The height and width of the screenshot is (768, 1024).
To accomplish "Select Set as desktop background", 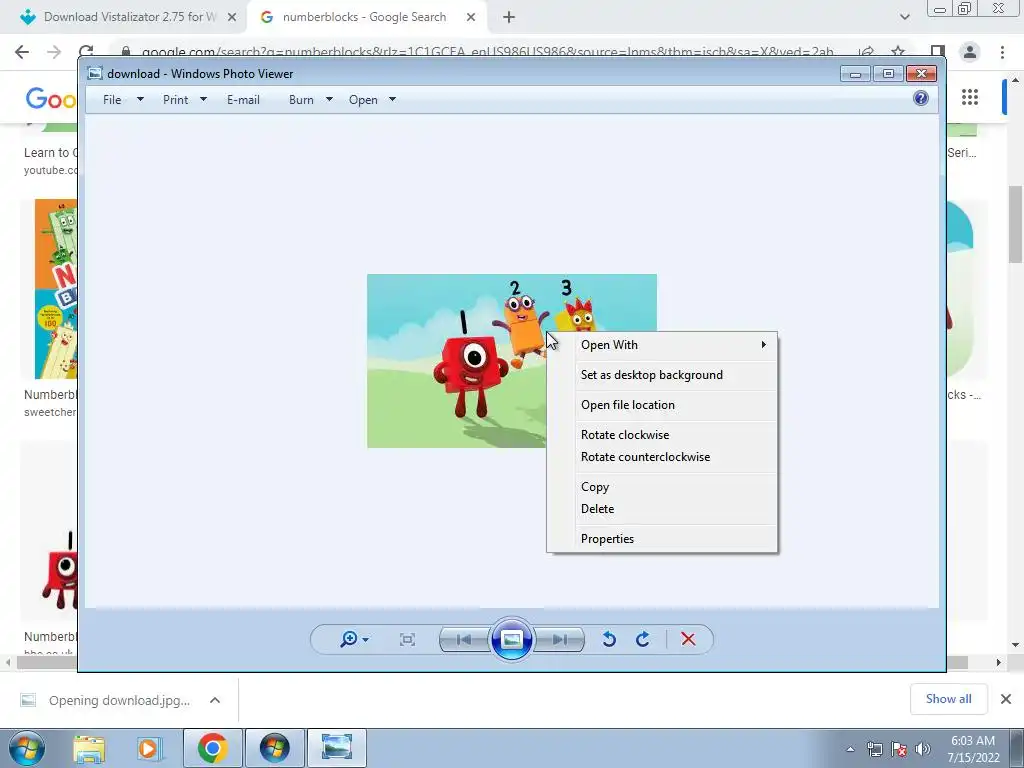I will tap(662, 375).
